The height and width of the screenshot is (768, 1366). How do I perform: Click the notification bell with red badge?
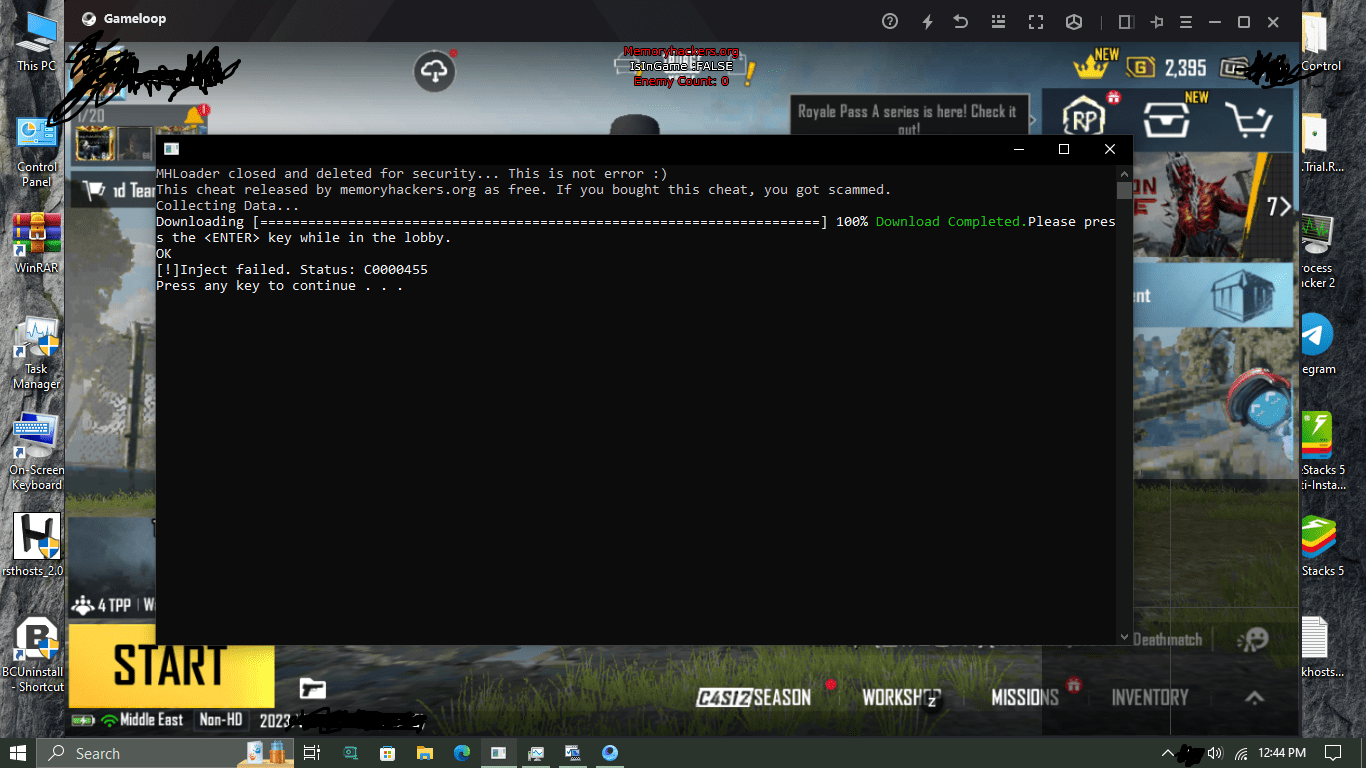194,118
